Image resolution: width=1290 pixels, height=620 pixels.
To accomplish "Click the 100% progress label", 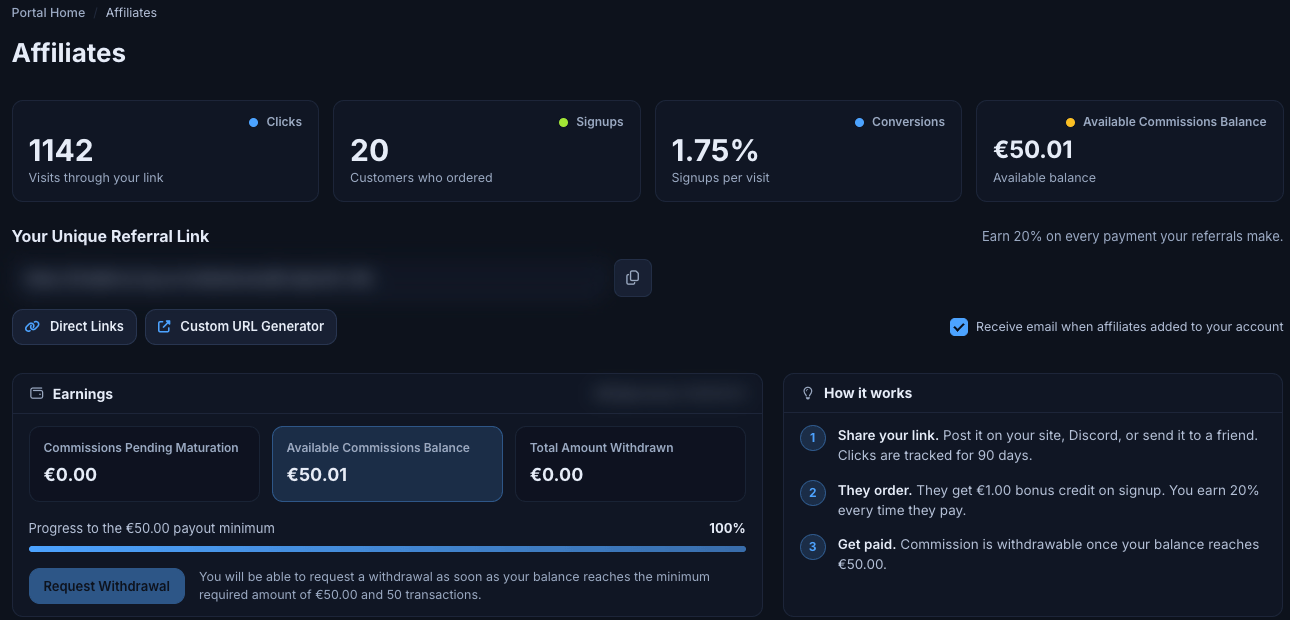I will (x=727, y=528).
